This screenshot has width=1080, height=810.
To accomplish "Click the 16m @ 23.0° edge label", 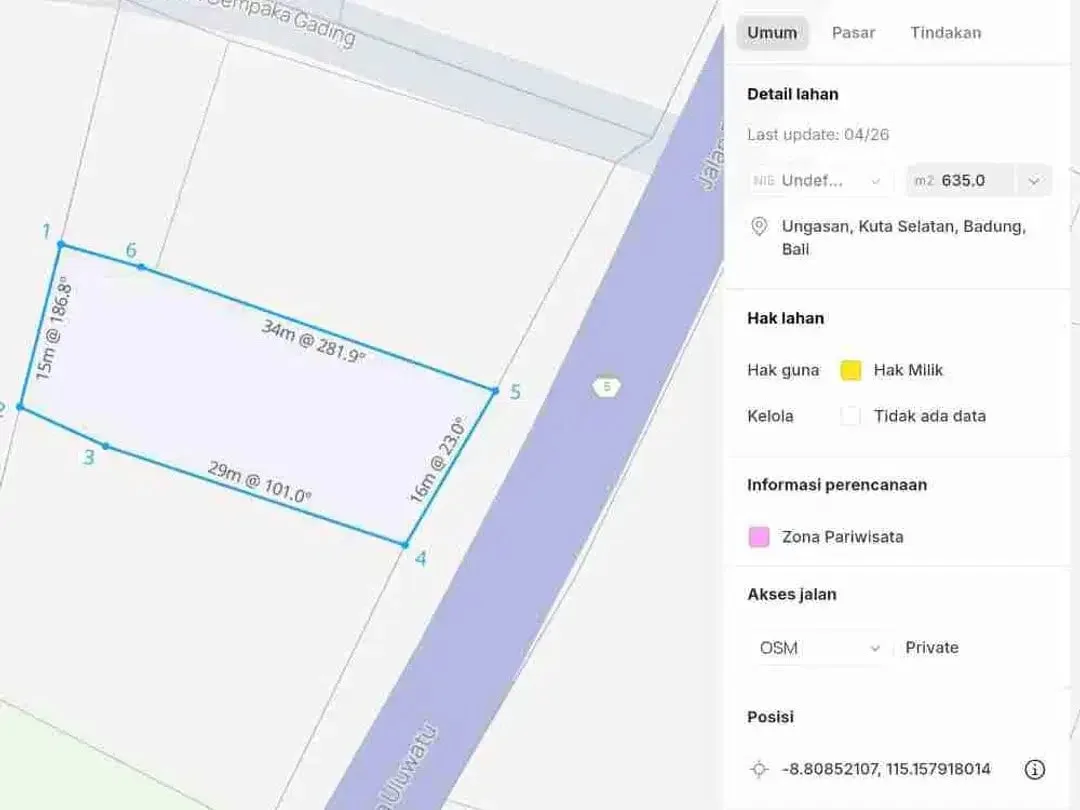I will pos(438,459).
